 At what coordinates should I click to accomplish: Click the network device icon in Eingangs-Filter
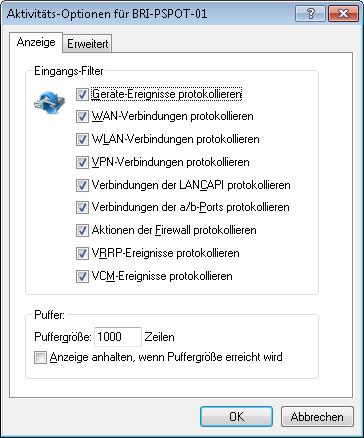[49, 102]
